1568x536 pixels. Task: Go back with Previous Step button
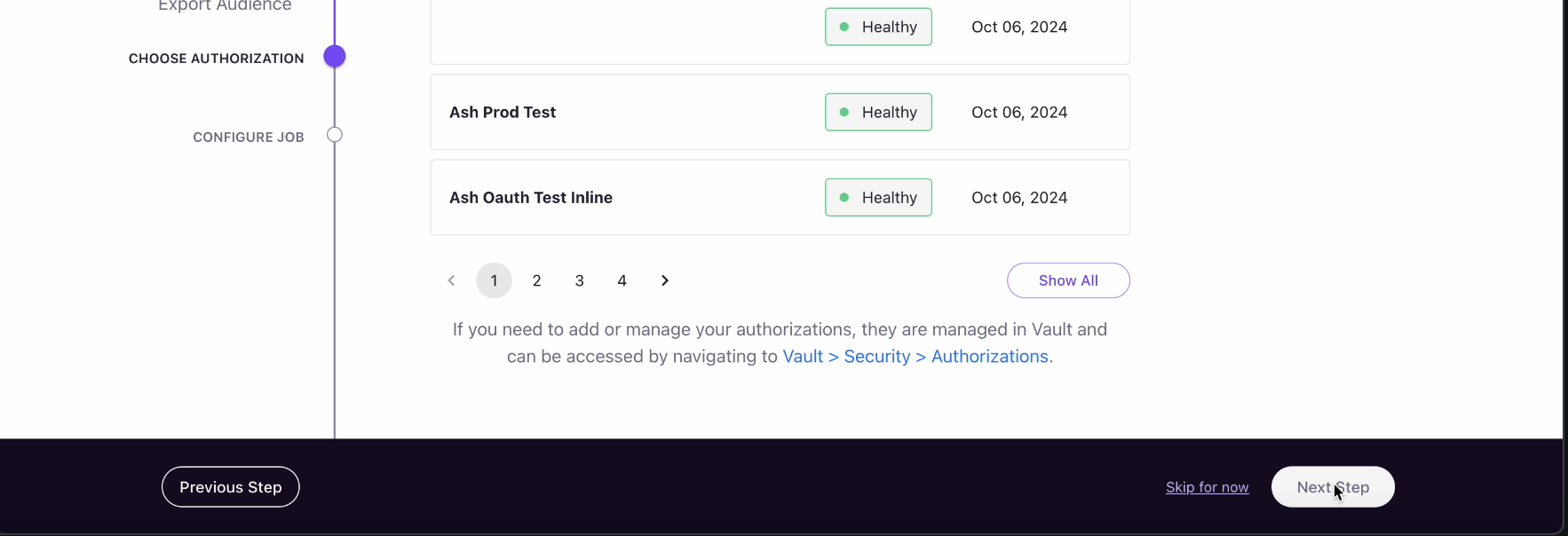click(x=231, y=487)
